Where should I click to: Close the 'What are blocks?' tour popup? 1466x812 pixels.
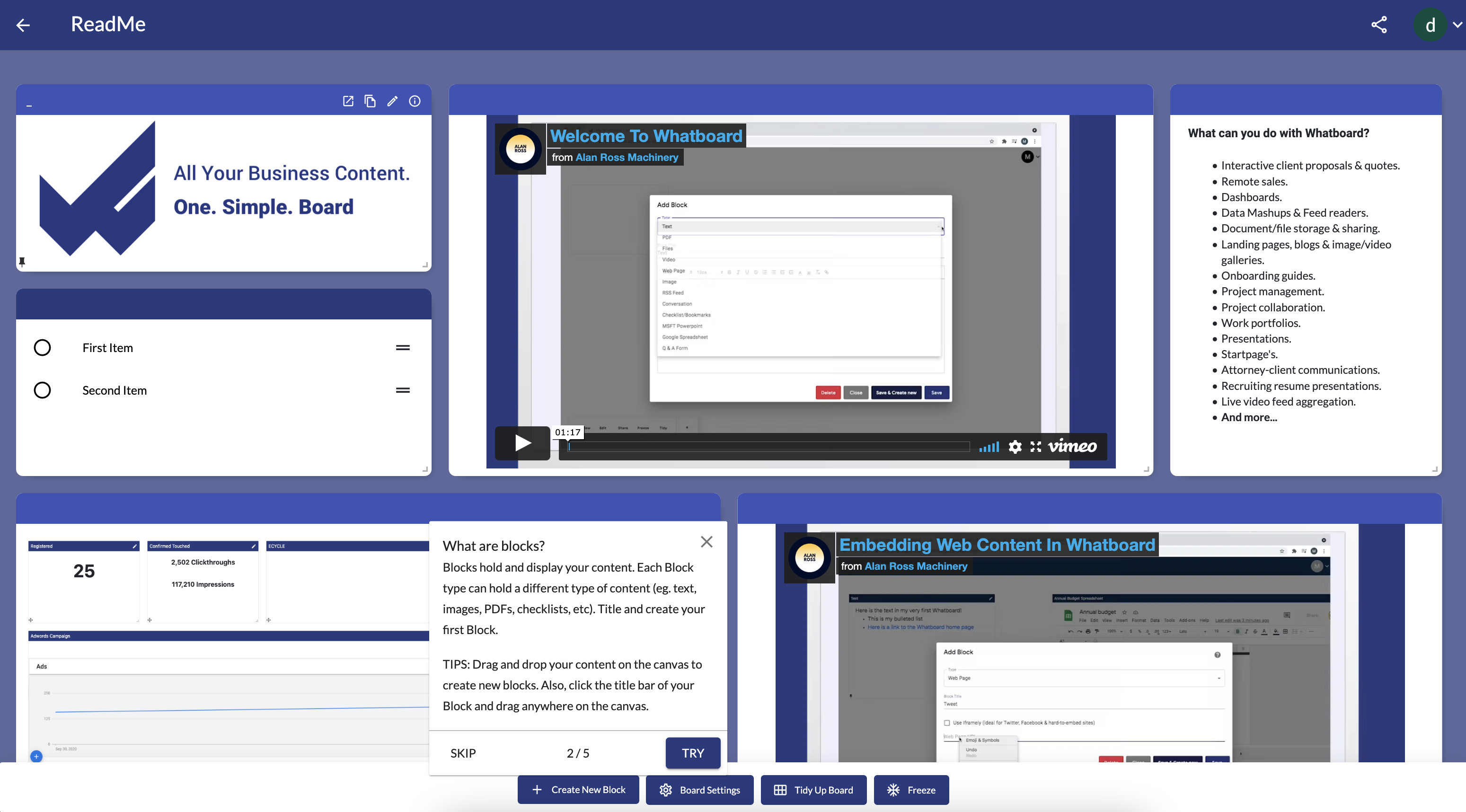(706, 542)
